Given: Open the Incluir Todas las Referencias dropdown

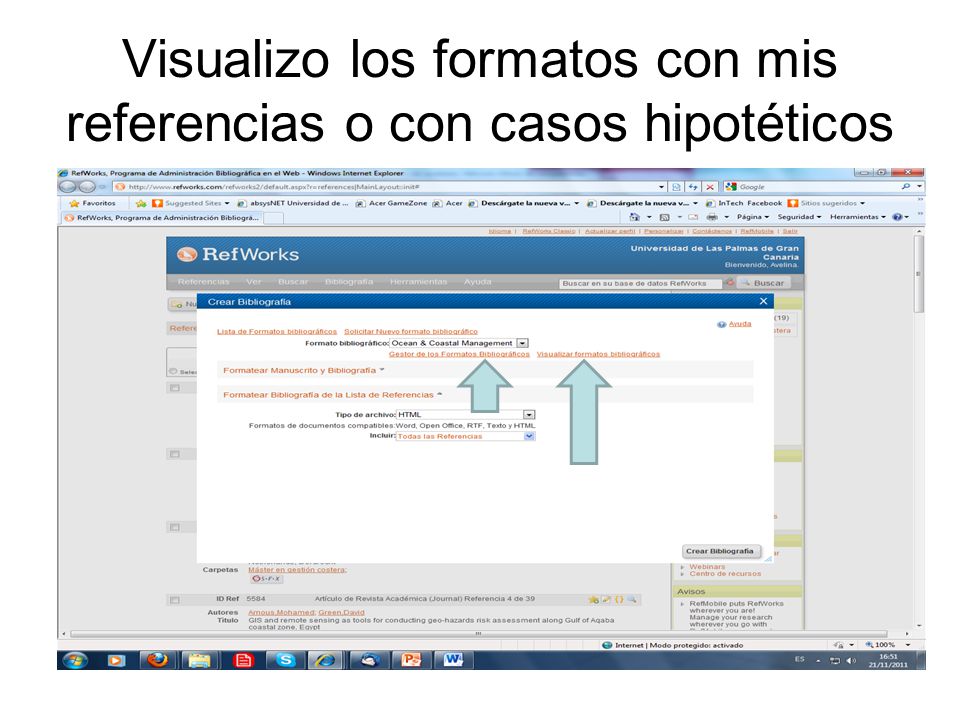Looking at the screenshot, I should coord(529,437).
